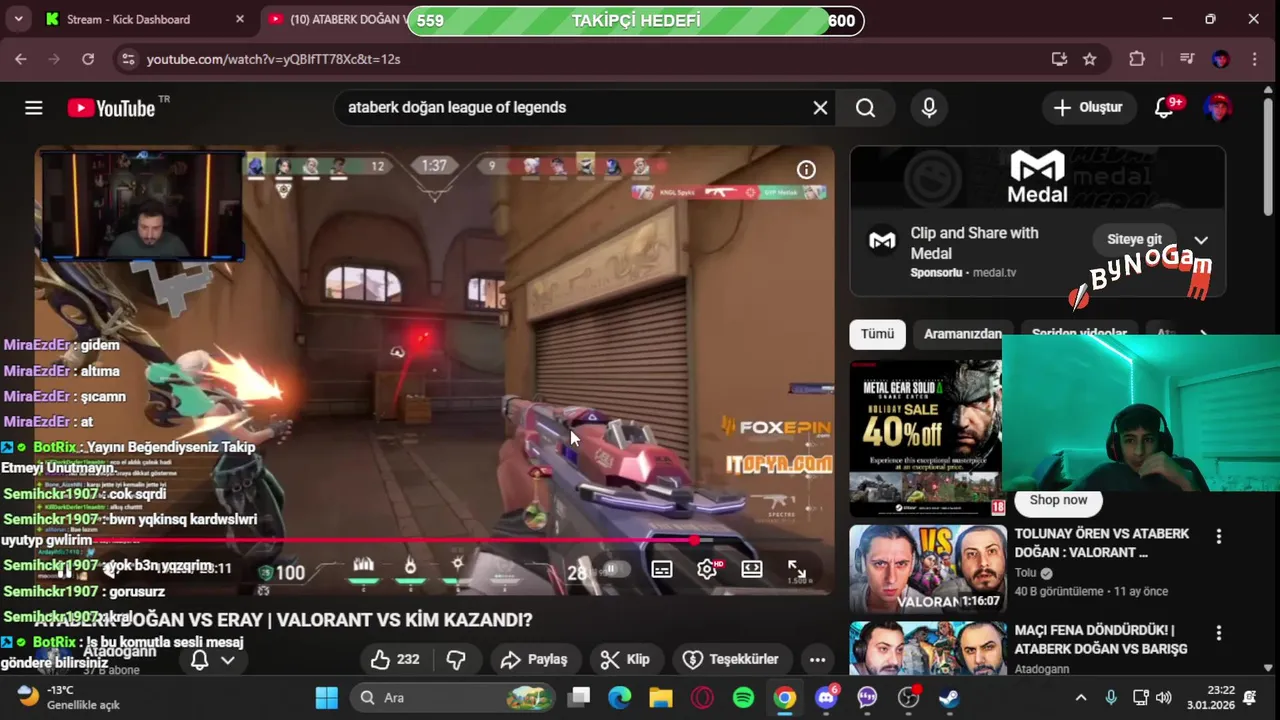
Task: Show video info card icon
Action: pos(806,170)
